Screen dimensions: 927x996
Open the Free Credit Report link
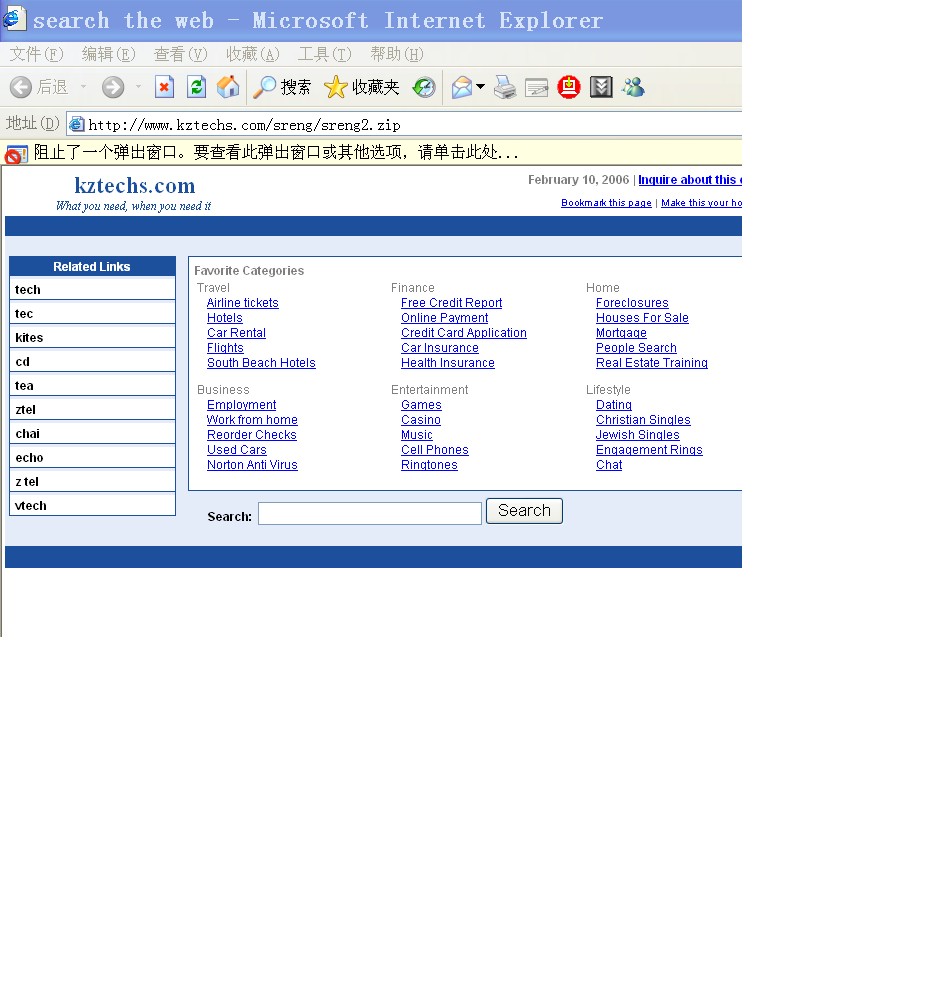point(451,303)
